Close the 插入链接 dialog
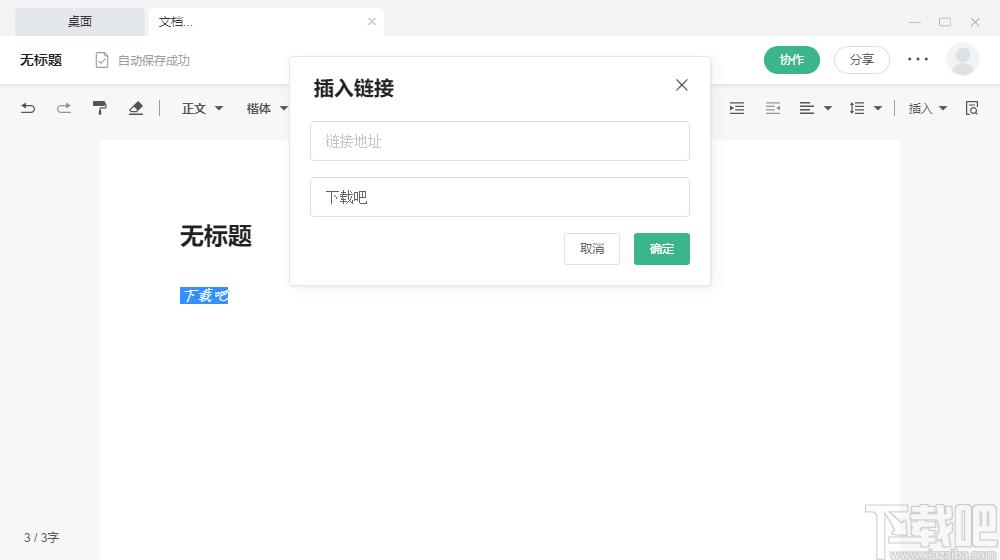The height and width of the screenshot is (560, 1000). 681,85
